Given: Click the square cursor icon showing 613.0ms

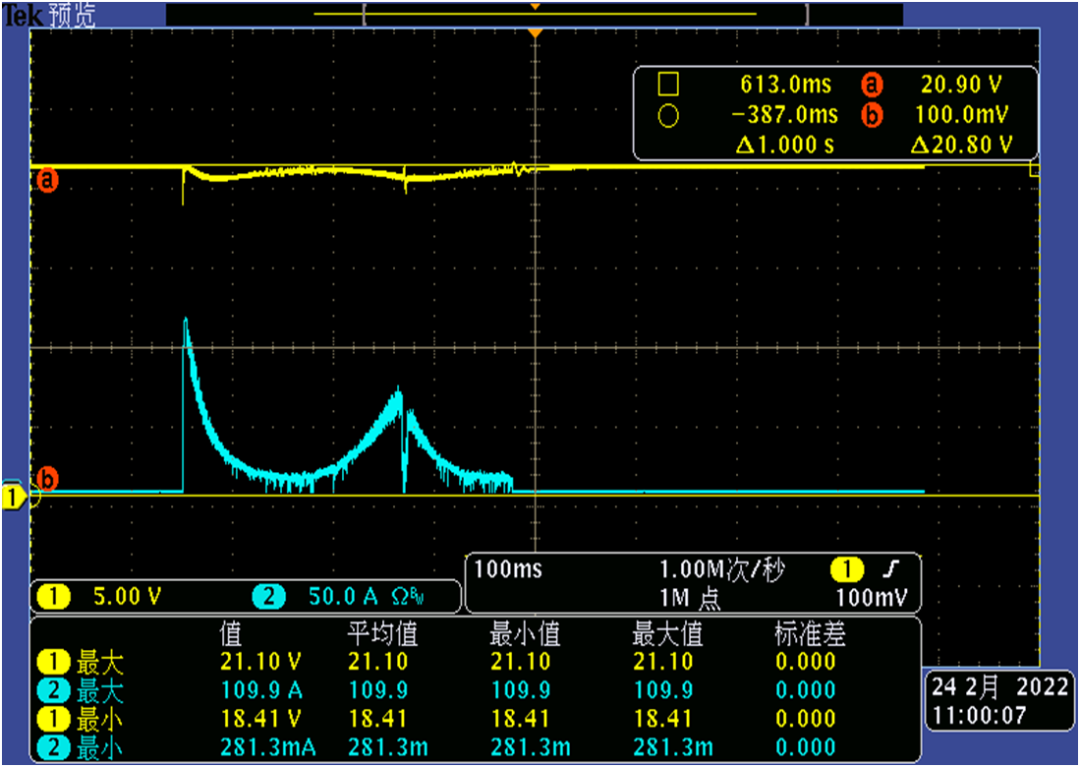Looking at the screenshot, I should 667,86.
